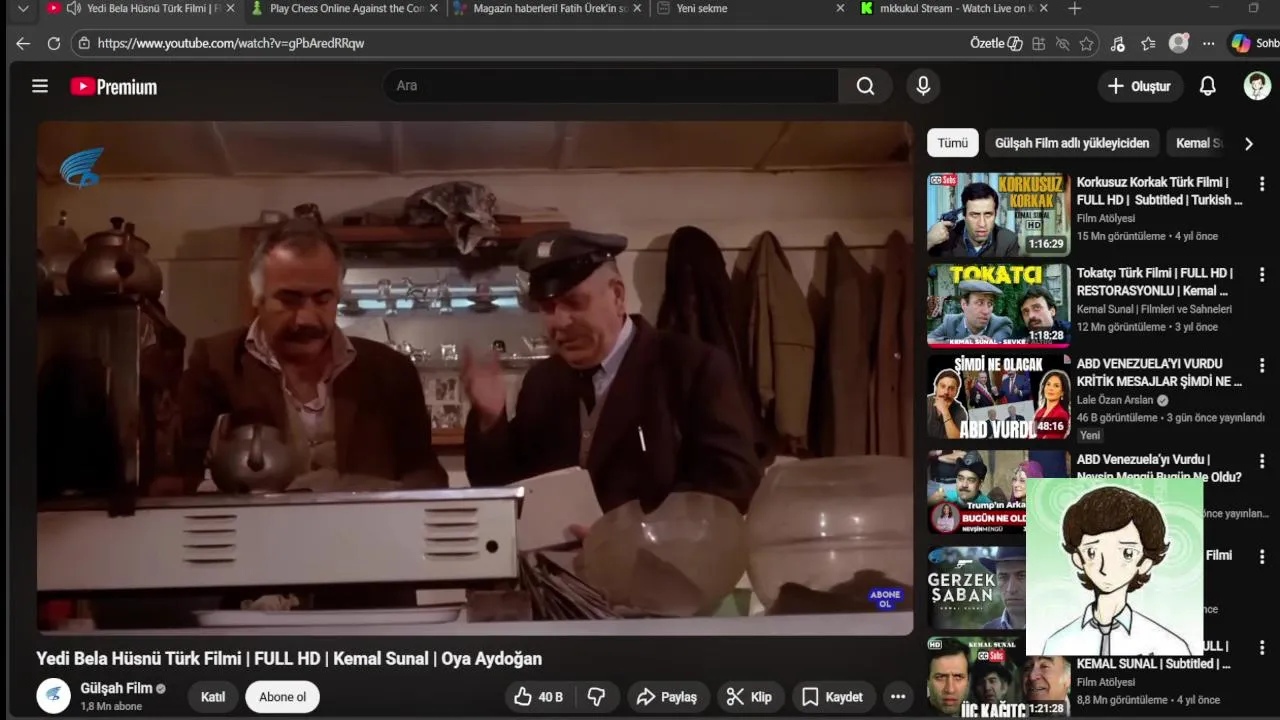Open the Favorites list icon
This screenshot has width=1280, height=720.
point(1148,43)
